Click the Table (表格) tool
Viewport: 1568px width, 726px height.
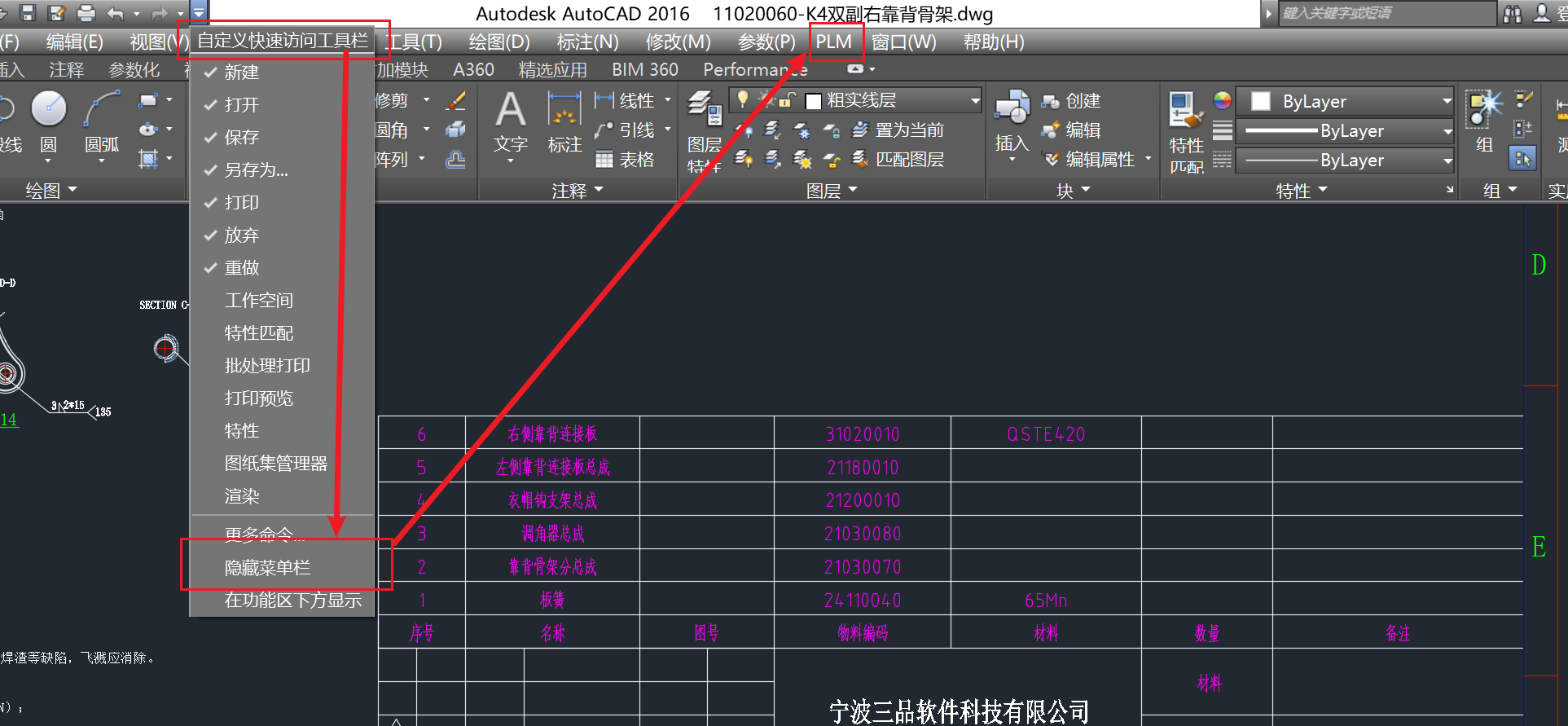[625, 159]
